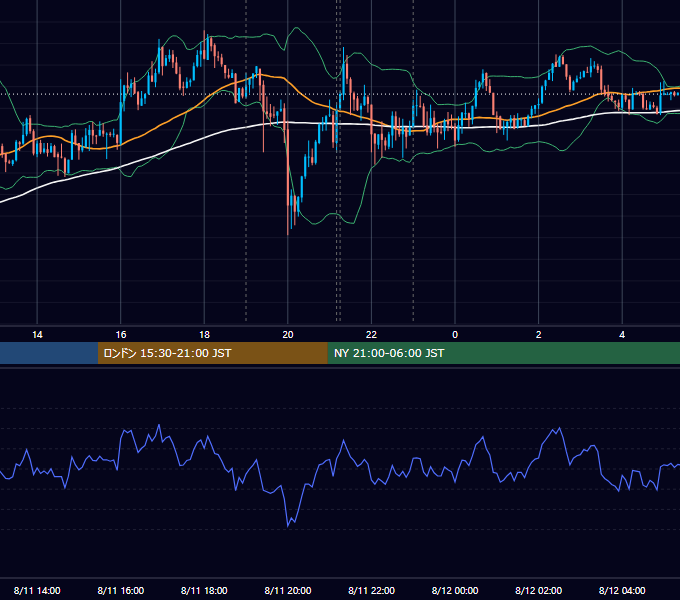Click the 22 hour axis label

pyautogui.click(x=371, y=335)
